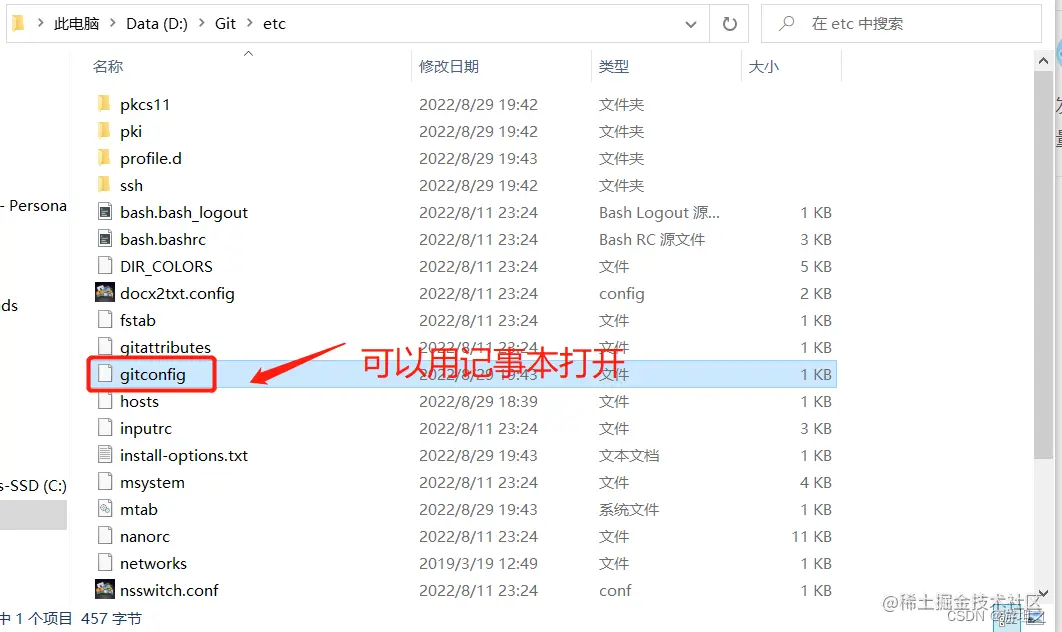Select the Personal item in sidebar
1062x632 pixels.
pyautogui.click(x=33, y=205)
